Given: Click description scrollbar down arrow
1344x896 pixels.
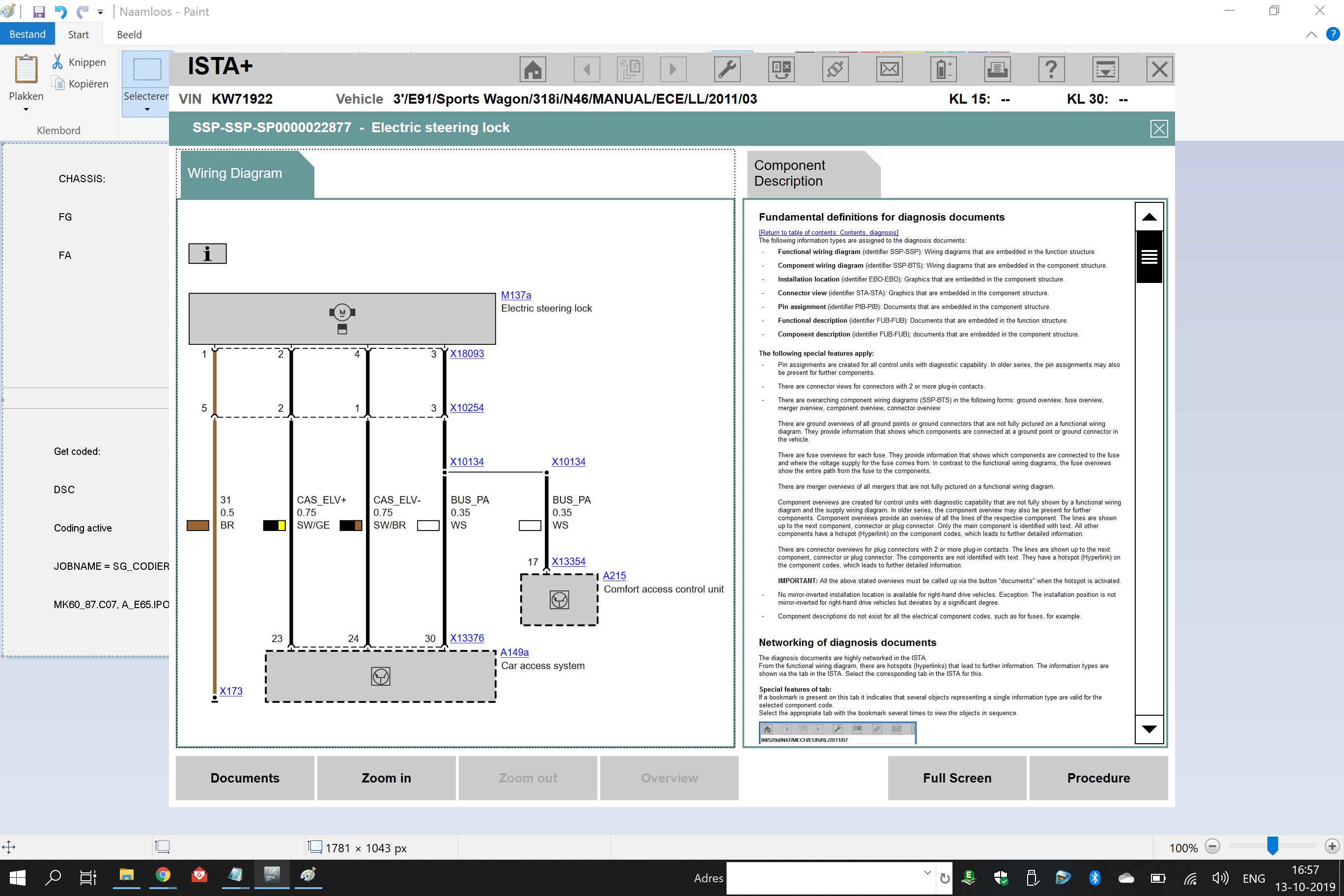Looking at the screenshot, I should click(x=1149, y=728).
